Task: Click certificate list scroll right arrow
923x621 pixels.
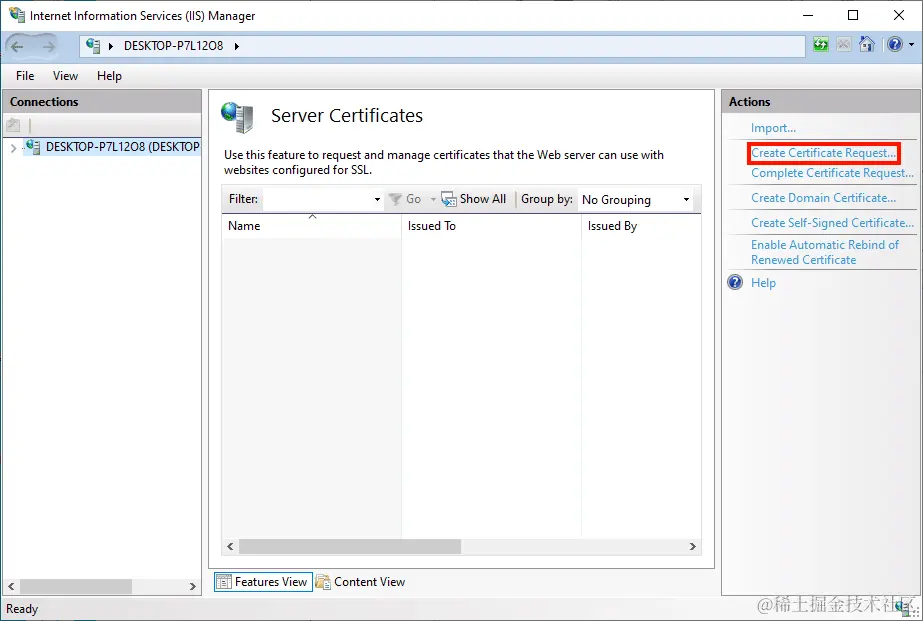Action: tap(693, 547)
